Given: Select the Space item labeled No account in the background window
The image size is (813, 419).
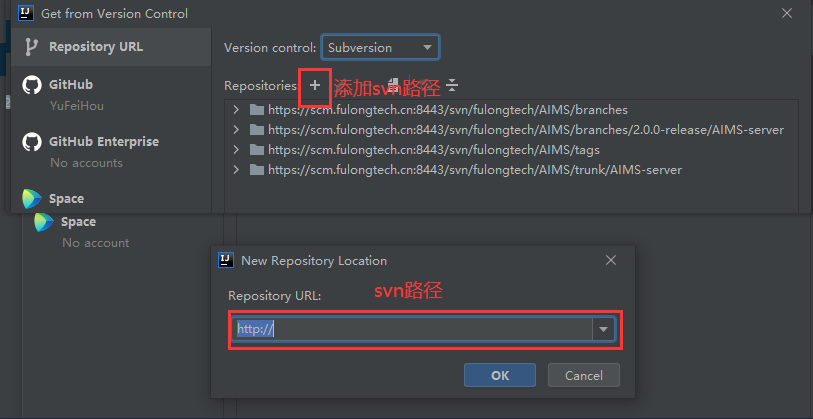Looking at the screenshot, I should pos(122,232).
